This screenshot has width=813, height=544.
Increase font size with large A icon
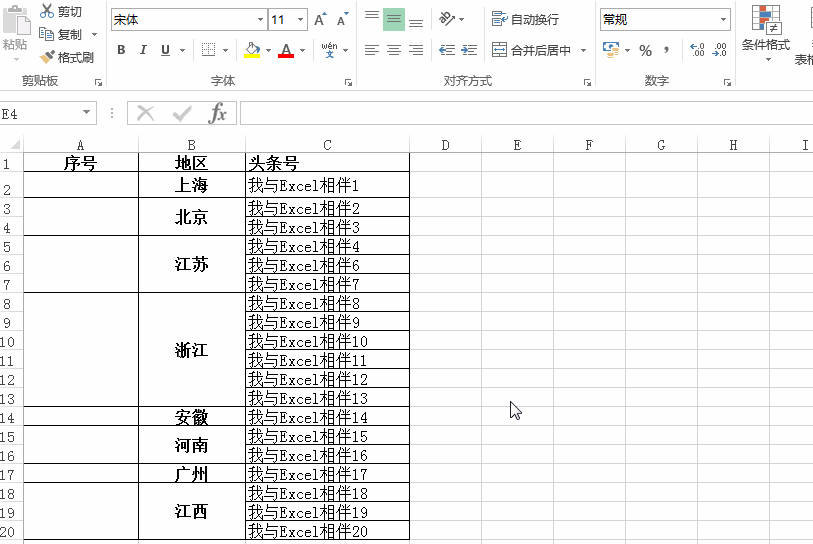(x=320, y=20)
